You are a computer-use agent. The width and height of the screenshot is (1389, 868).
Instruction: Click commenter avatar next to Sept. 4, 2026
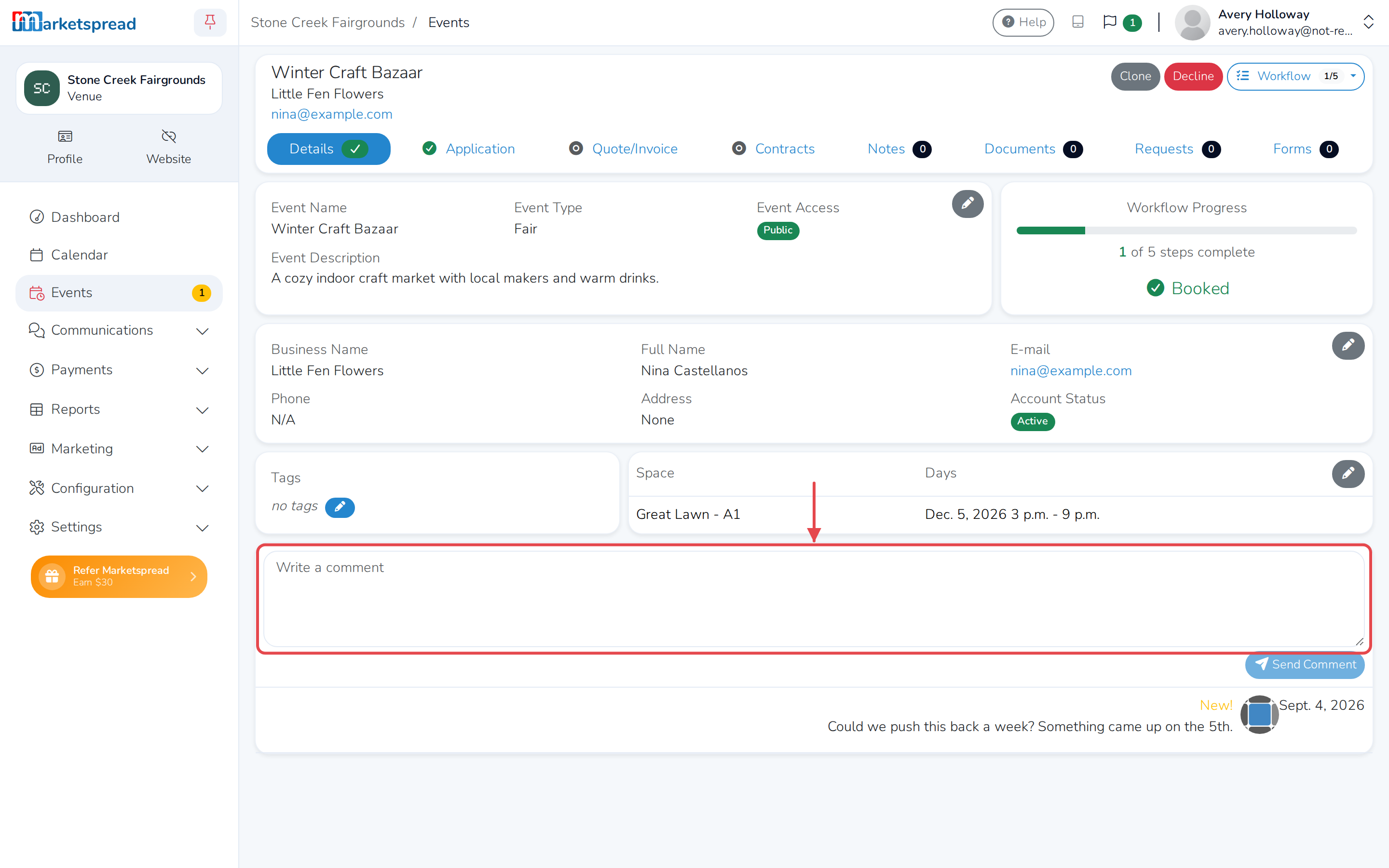point(1259,714)
